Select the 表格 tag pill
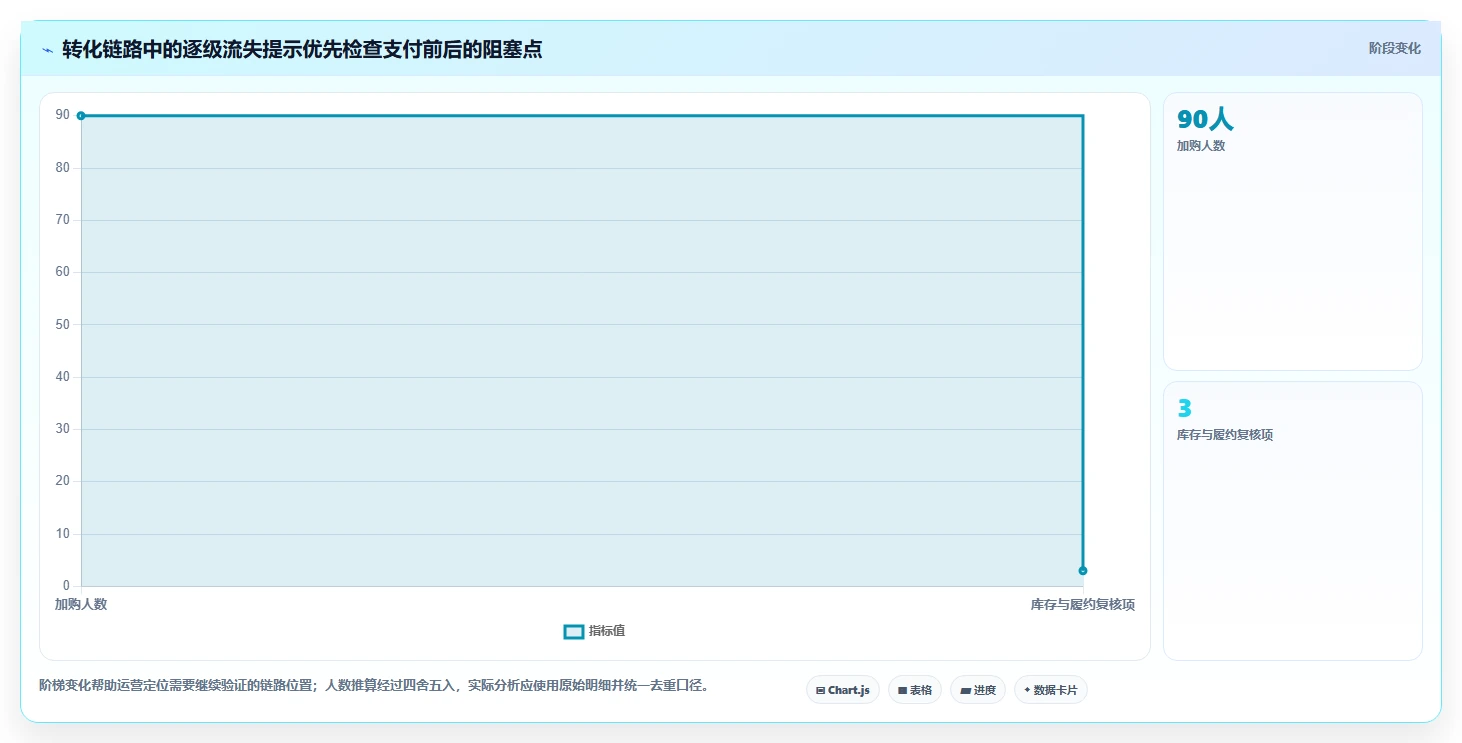Screen dimensions: 1462x743 point(915,690)
